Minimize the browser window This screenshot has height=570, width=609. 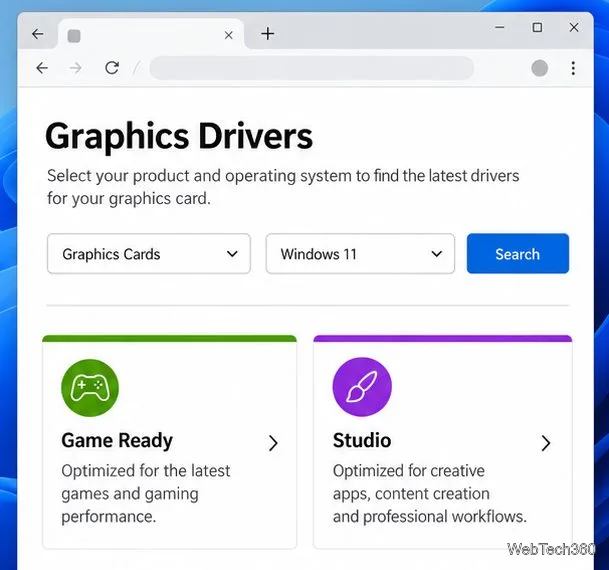tap(500, 27)
